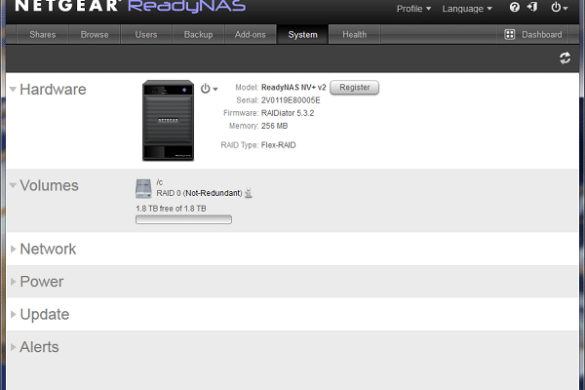585x390 pixels.
Task: Click the NETGEAR ReadyNAS logo
Action: click(130, 6)
